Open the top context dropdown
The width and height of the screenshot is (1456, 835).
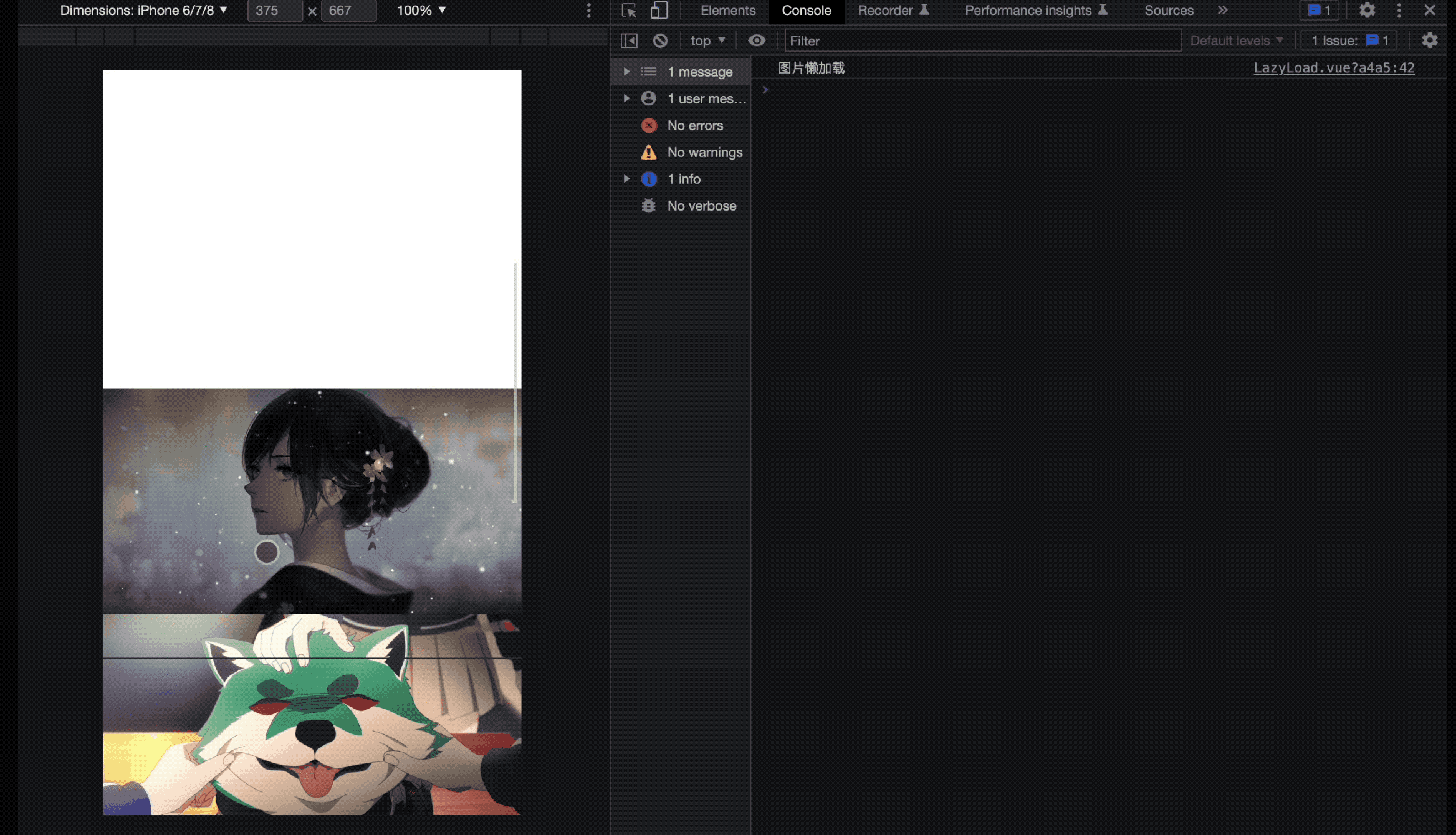click(x=707, y=41)
